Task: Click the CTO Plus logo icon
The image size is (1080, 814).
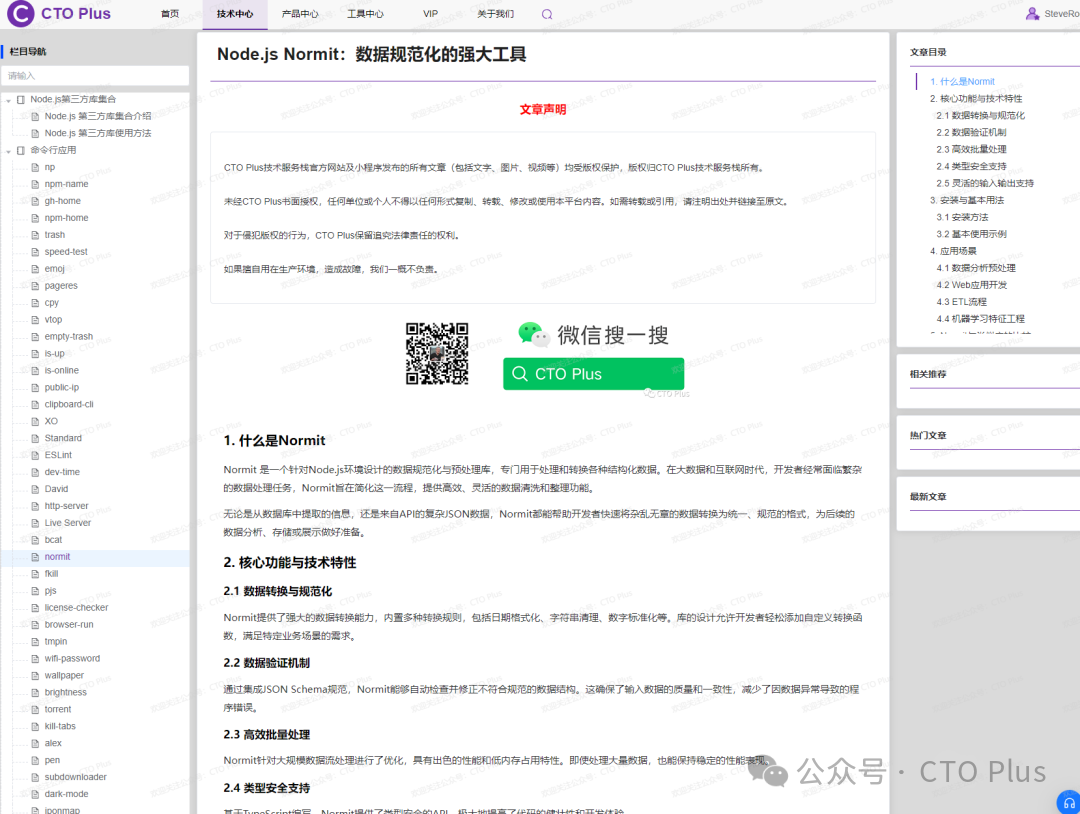Action: (20, 13)
